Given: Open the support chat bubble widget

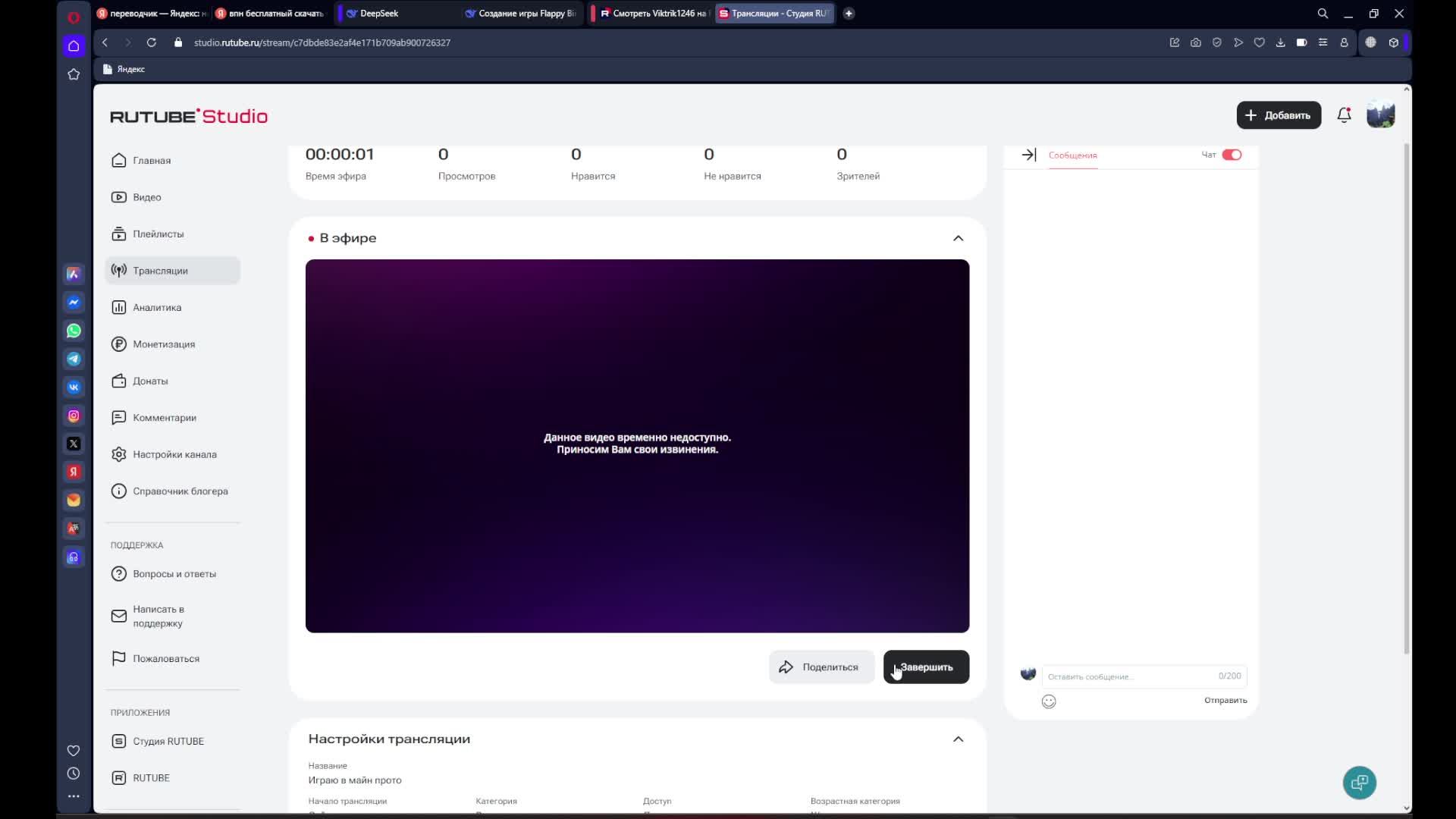Looking at the screenshot, I should tap(1359, 783).
